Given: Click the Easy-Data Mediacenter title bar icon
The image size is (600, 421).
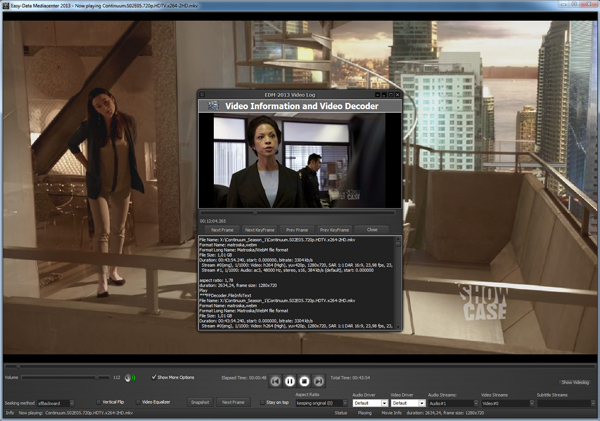Looking at the screenshot, I should (6, 6).
